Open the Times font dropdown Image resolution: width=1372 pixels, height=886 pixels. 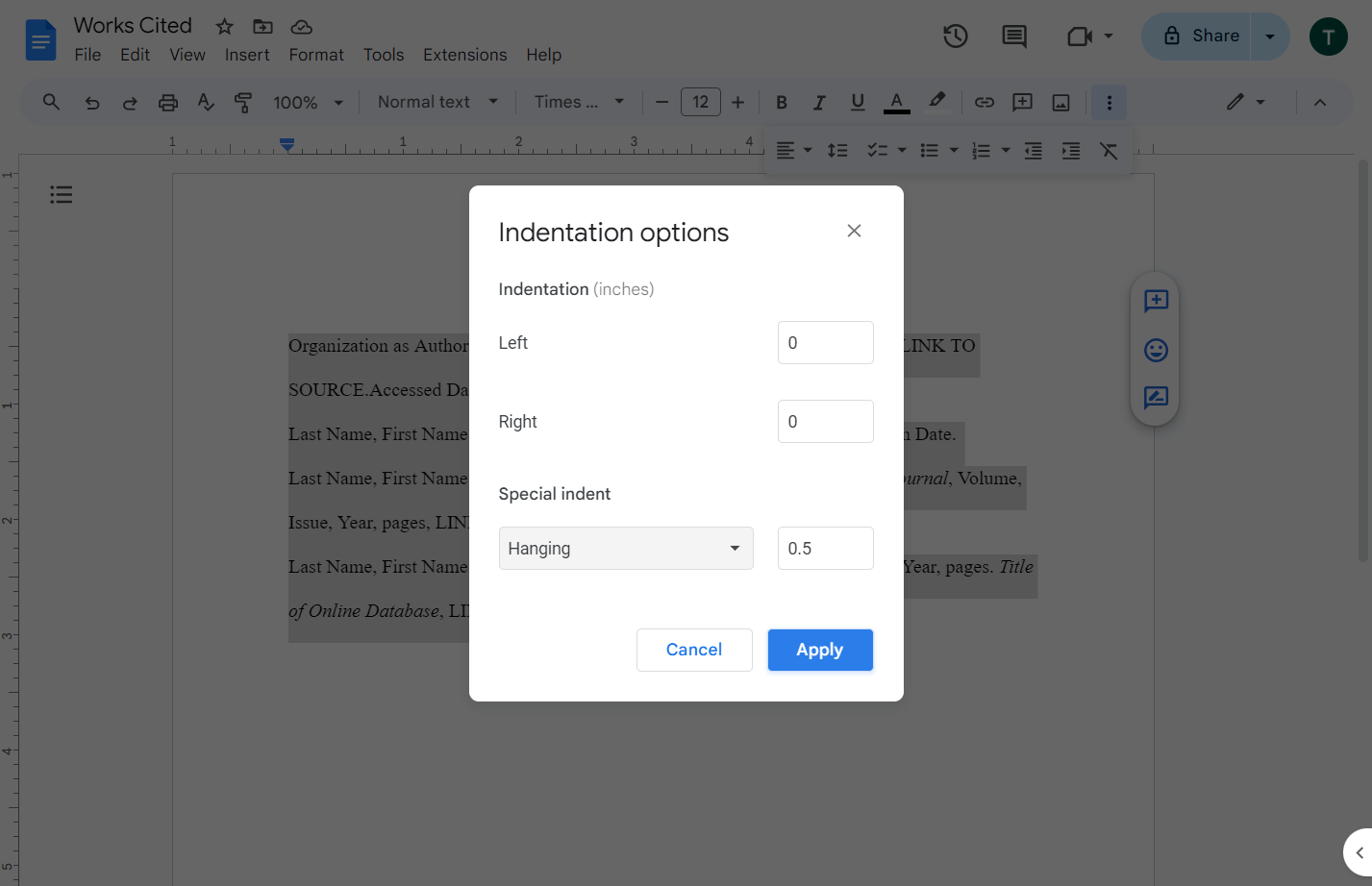580,102
